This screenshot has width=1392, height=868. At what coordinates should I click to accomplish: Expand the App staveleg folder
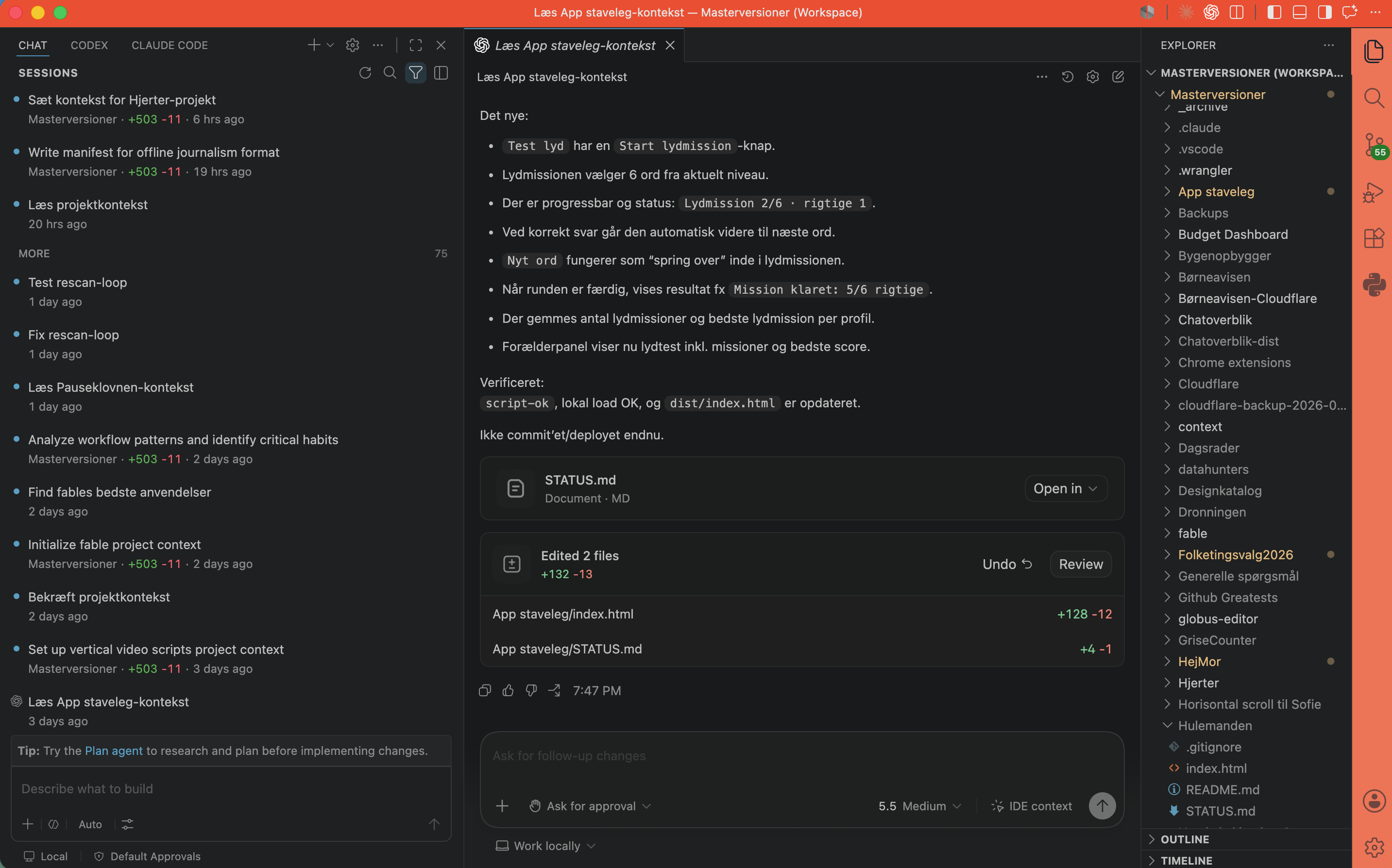[1215, 192]
